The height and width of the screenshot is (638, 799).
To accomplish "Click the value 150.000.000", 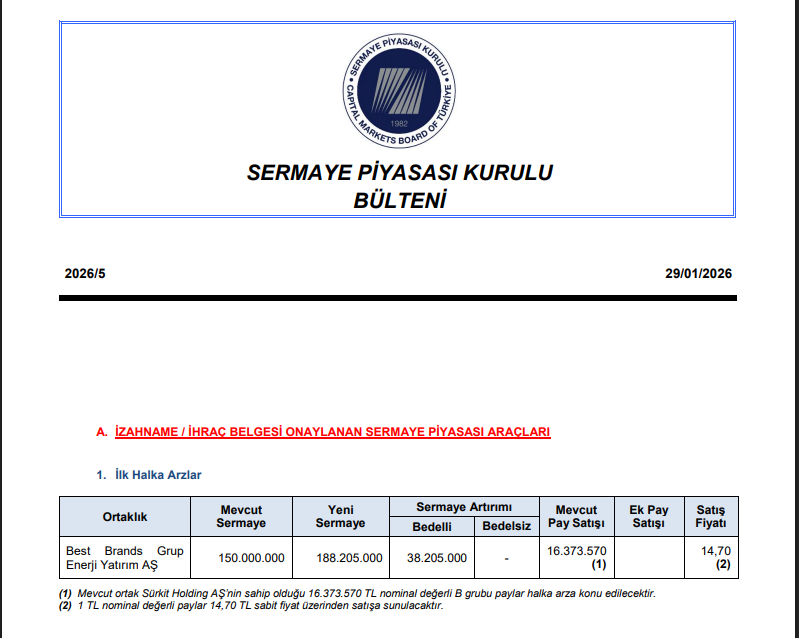I will (x=251, y=558).
